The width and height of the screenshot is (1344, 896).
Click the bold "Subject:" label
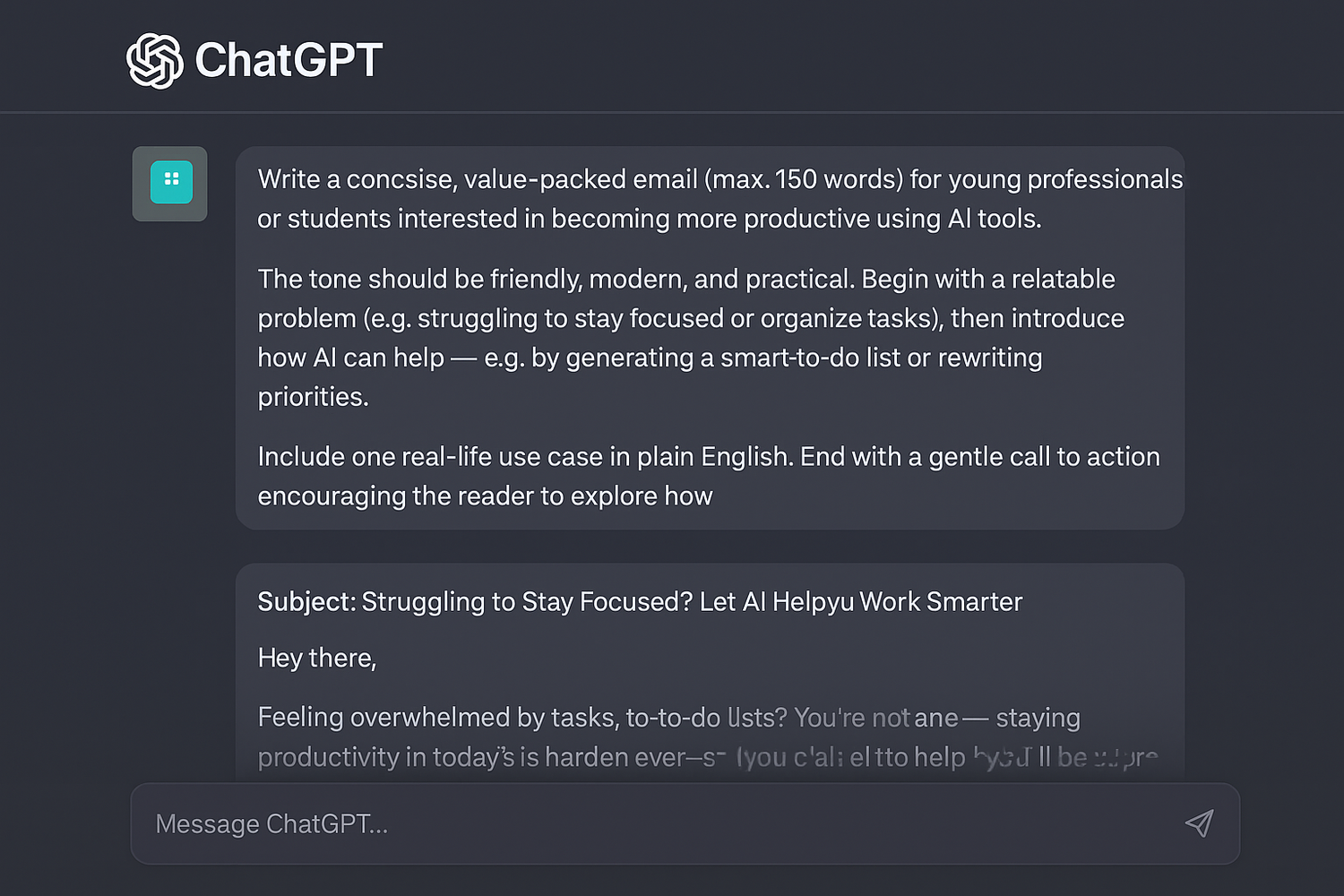pos(306,602)
